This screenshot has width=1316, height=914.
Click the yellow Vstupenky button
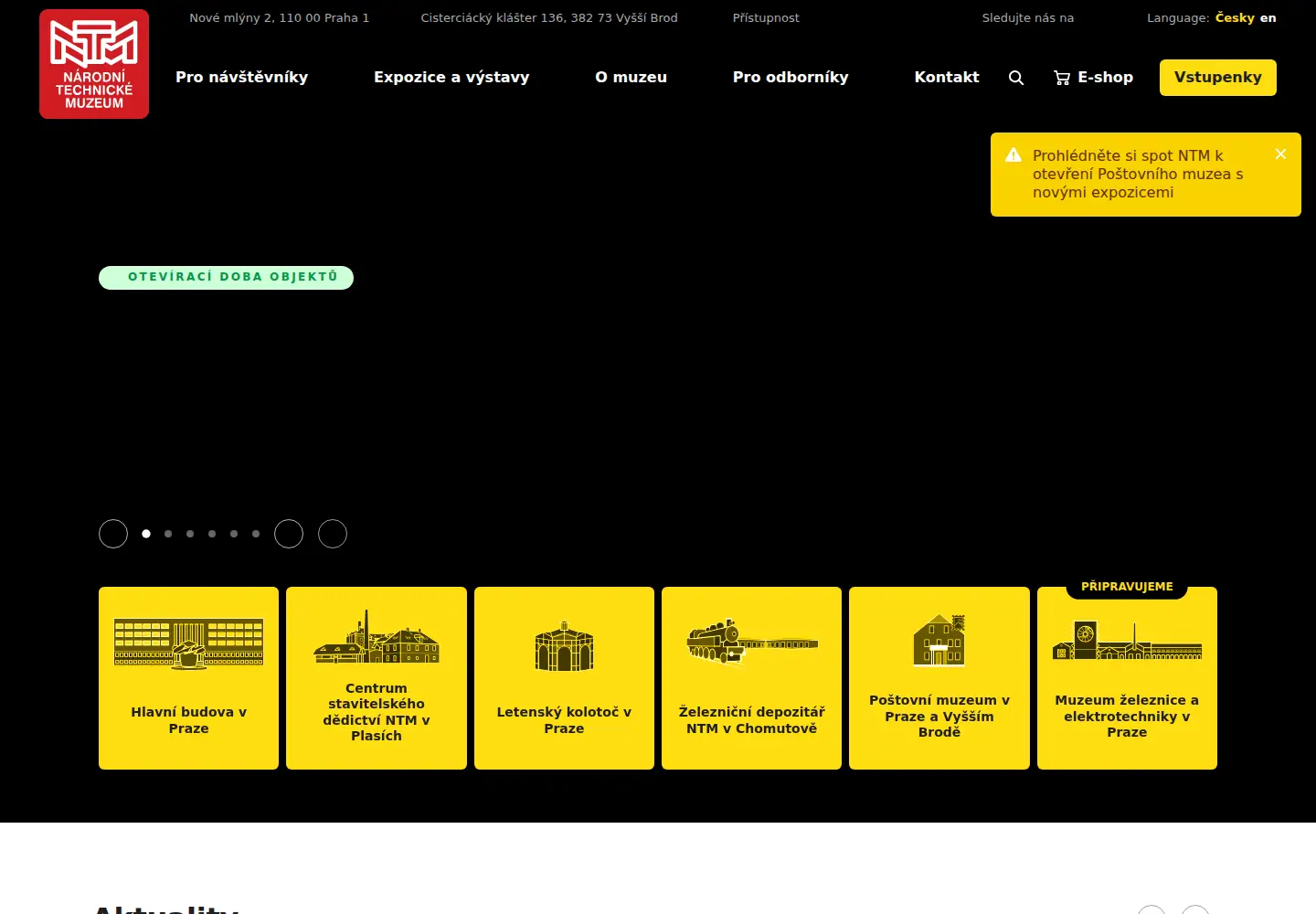point(1218,78)
